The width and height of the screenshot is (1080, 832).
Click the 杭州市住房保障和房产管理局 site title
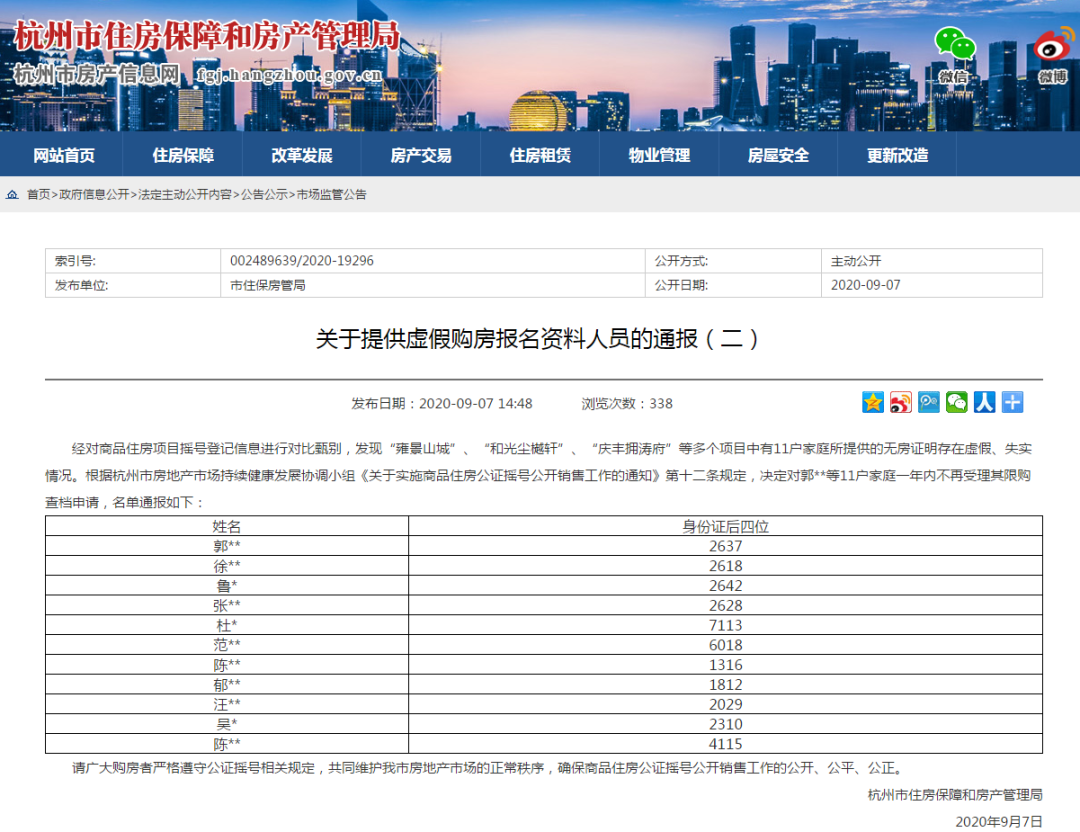(x=206, y=37)
